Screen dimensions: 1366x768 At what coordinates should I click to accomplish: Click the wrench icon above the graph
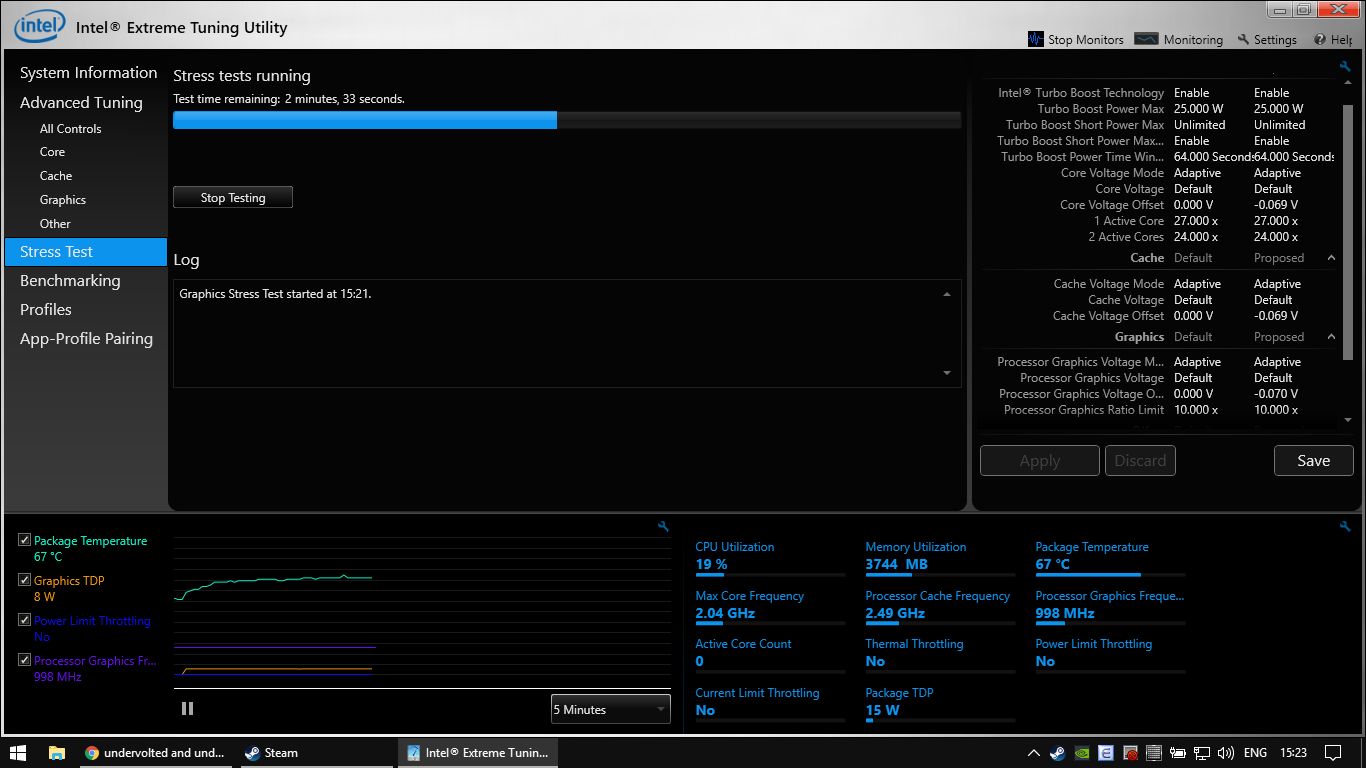[x=662, y=526]
